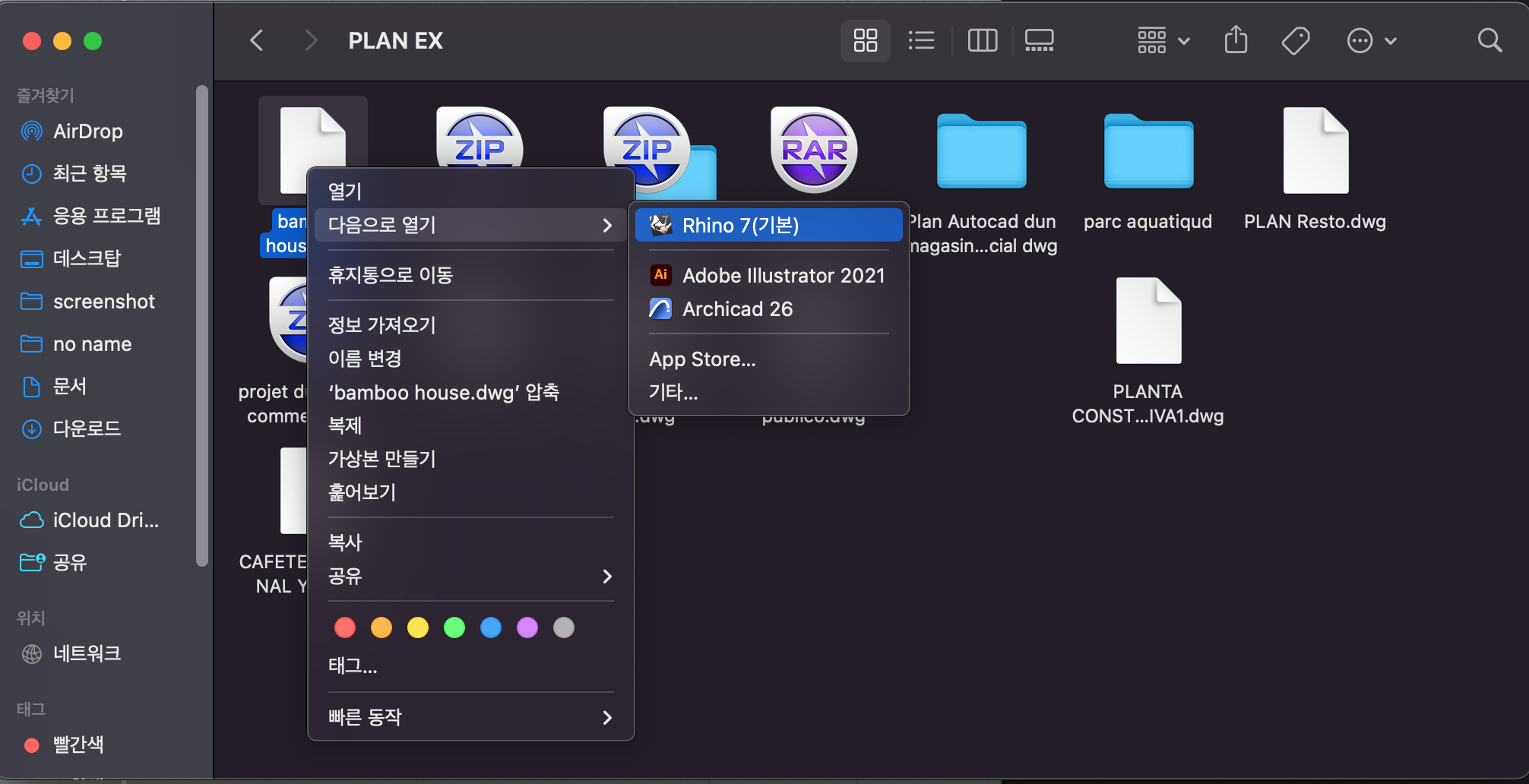This screenshot has height=784, width=1529.
Task: Open 네트워크 in the sidebar
Action: point(87,653)
